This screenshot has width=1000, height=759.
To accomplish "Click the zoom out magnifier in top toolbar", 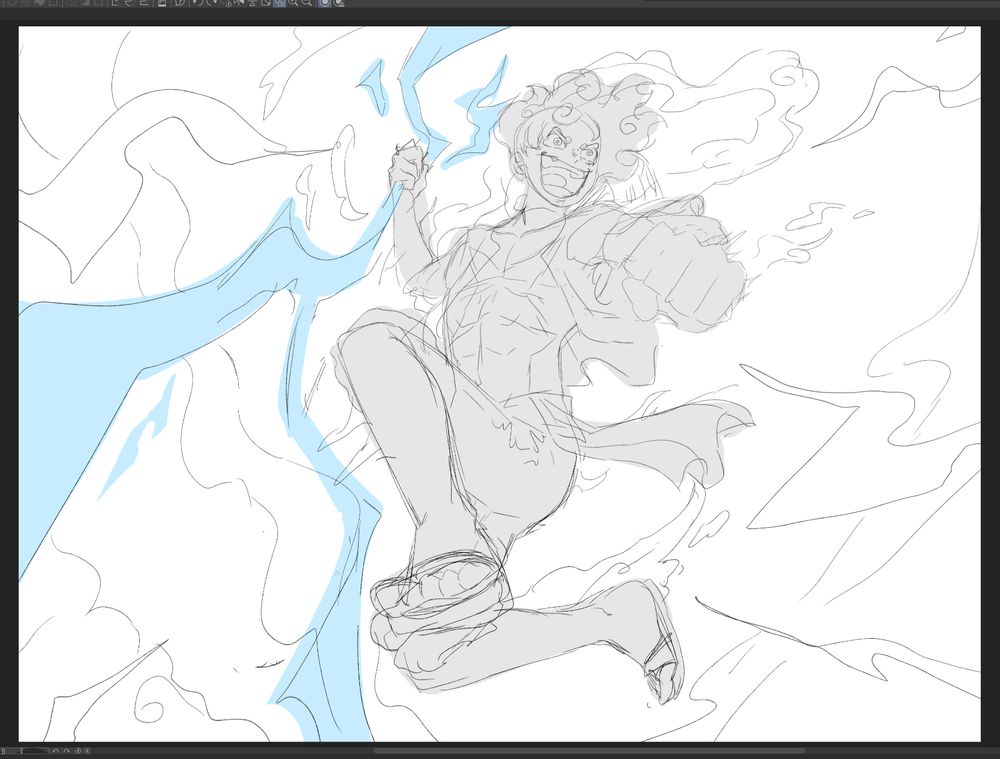I will point(306,3).
